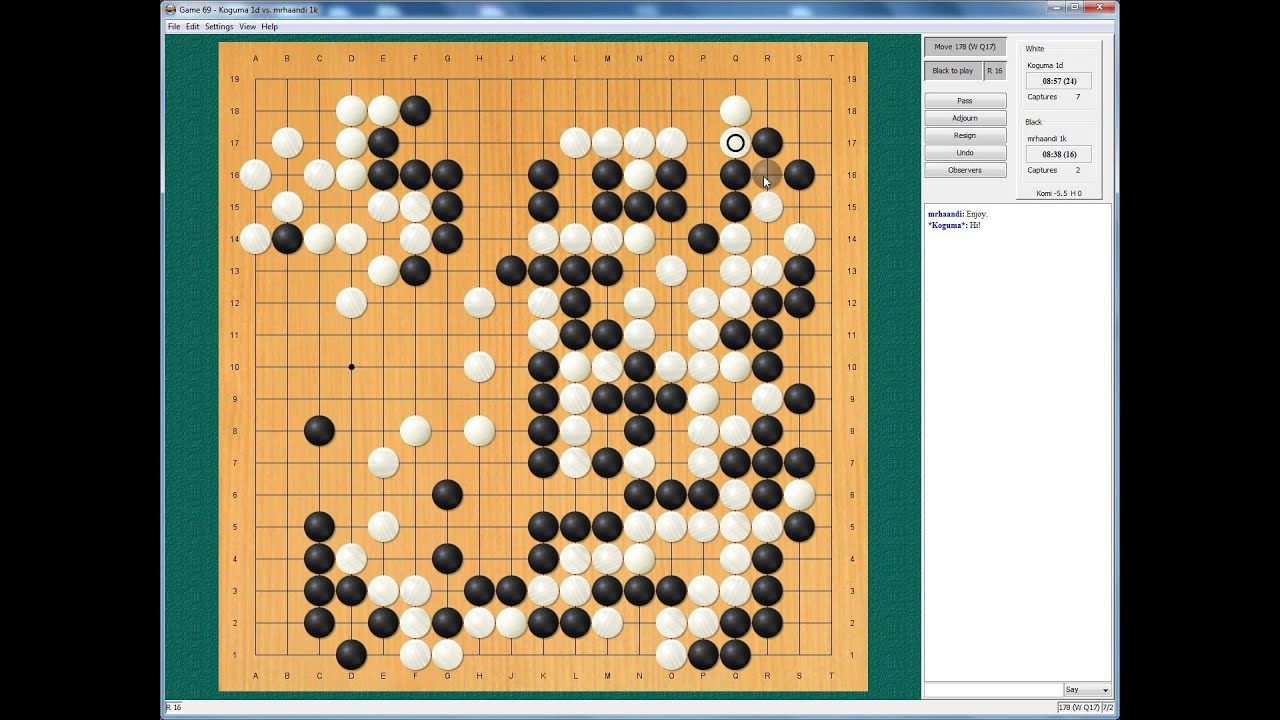Viewport: 1280px width, 720px height.
Task: Click the black stone at R17
Action: [x=767, y=143]
